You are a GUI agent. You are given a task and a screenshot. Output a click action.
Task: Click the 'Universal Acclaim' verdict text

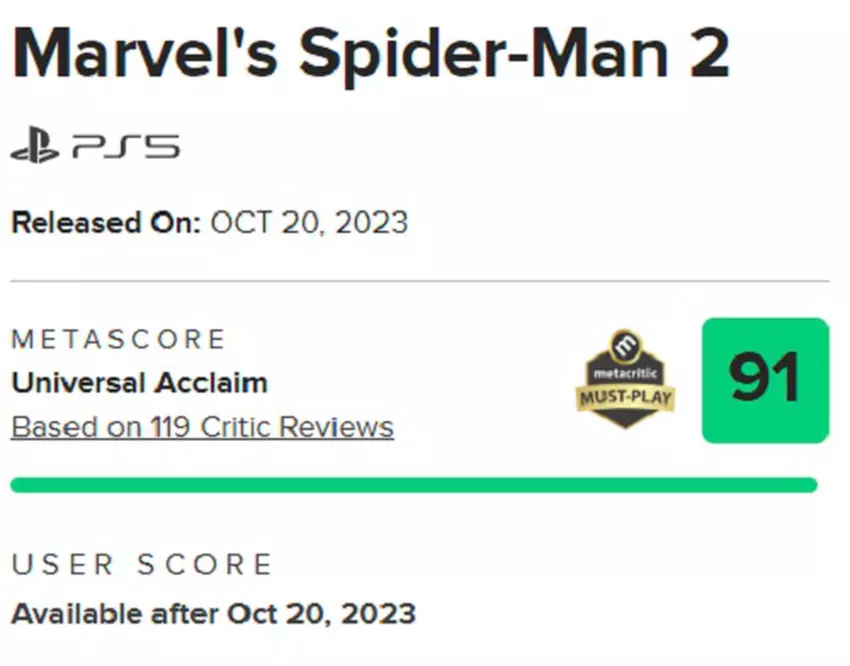click(x=139, y=382)
